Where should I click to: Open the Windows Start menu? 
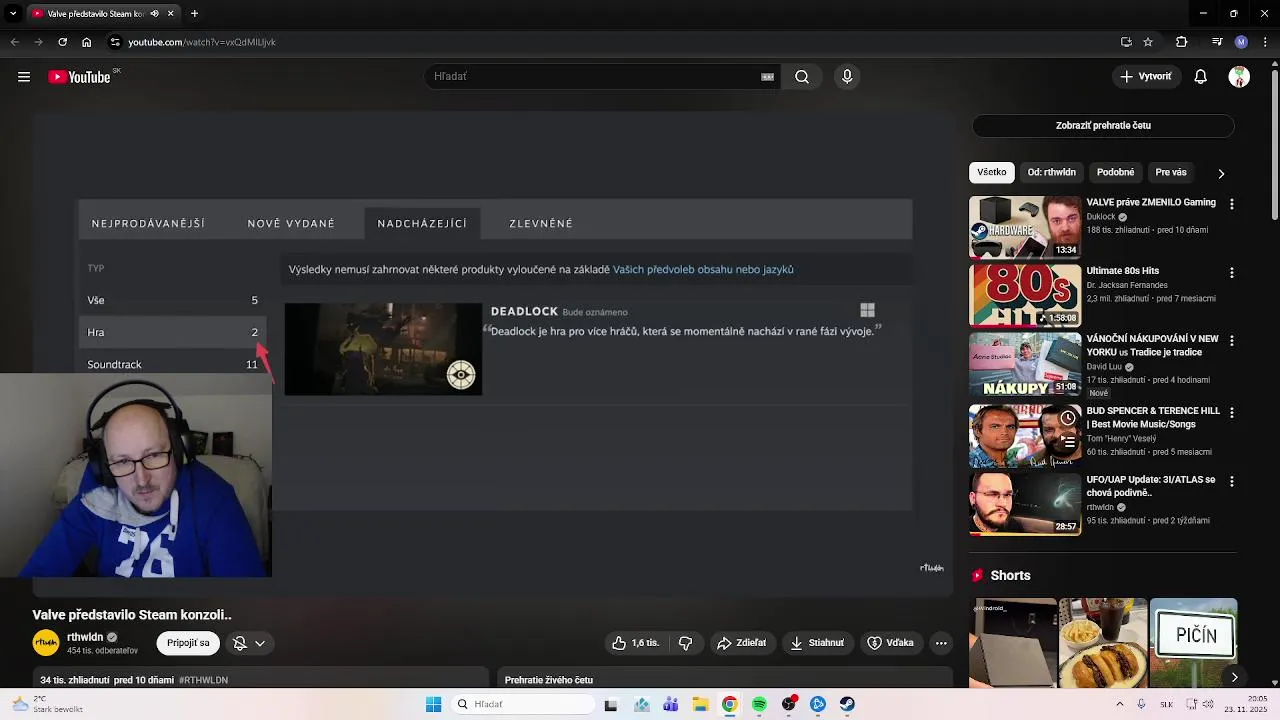(x=433, y=704)
